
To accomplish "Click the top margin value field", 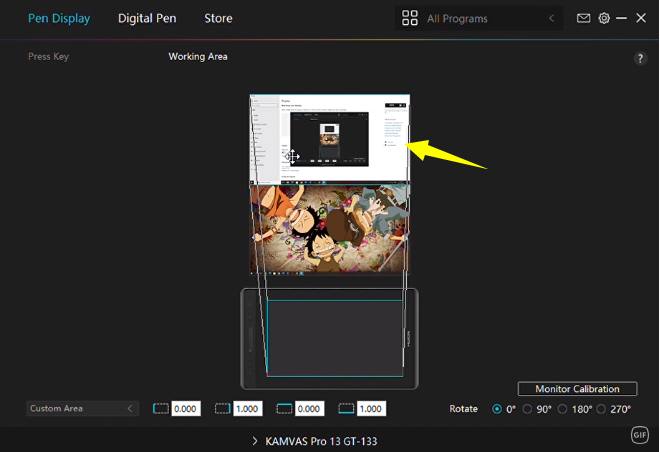I will 310,409.
